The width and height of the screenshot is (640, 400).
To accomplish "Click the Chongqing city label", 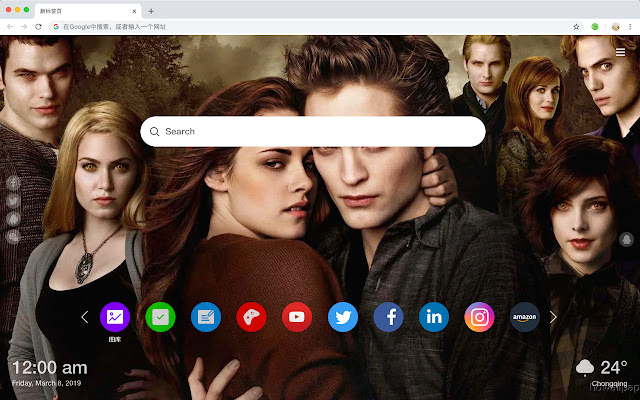I will pos(609,384).
